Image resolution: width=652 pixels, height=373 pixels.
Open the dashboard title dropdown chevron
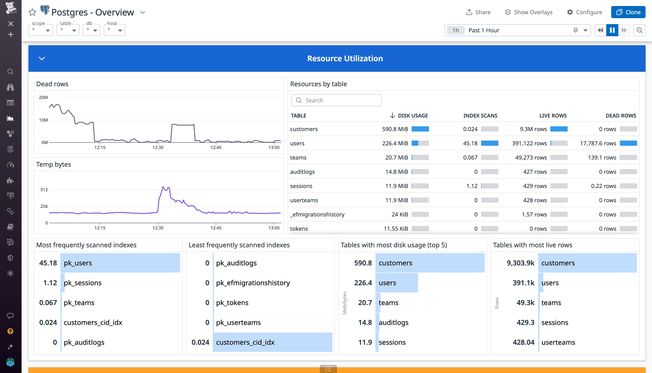(x=143, y=12)
